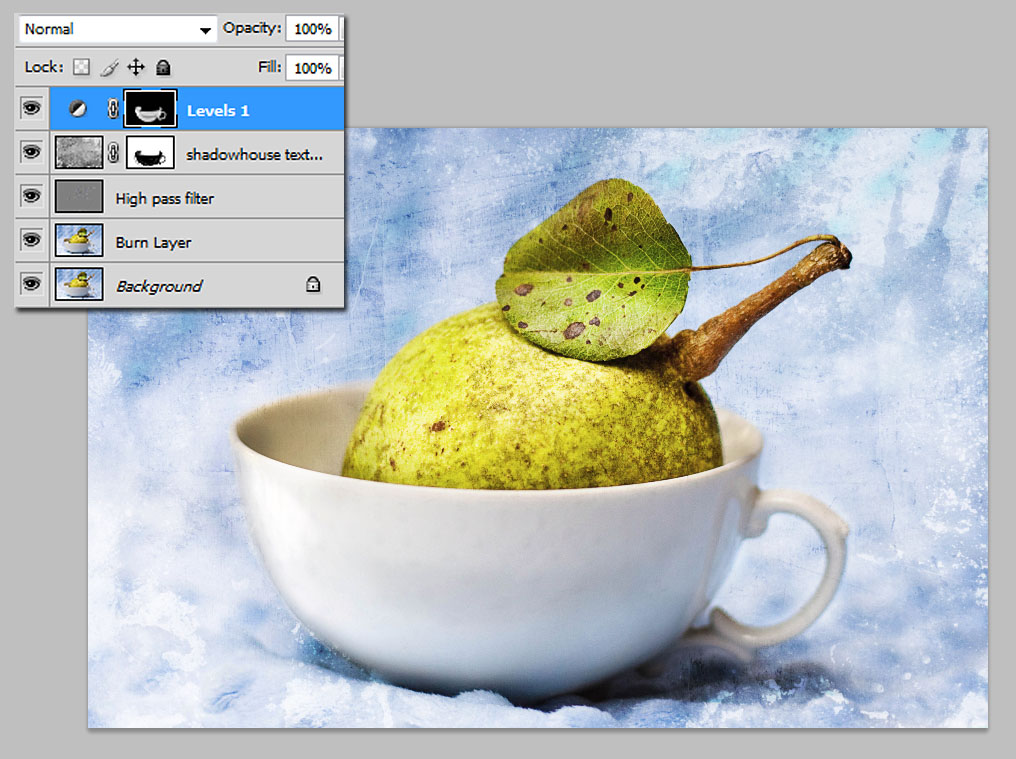Toggle visibility of Burn Layer

pyautogui.click(x=31, y=241)
